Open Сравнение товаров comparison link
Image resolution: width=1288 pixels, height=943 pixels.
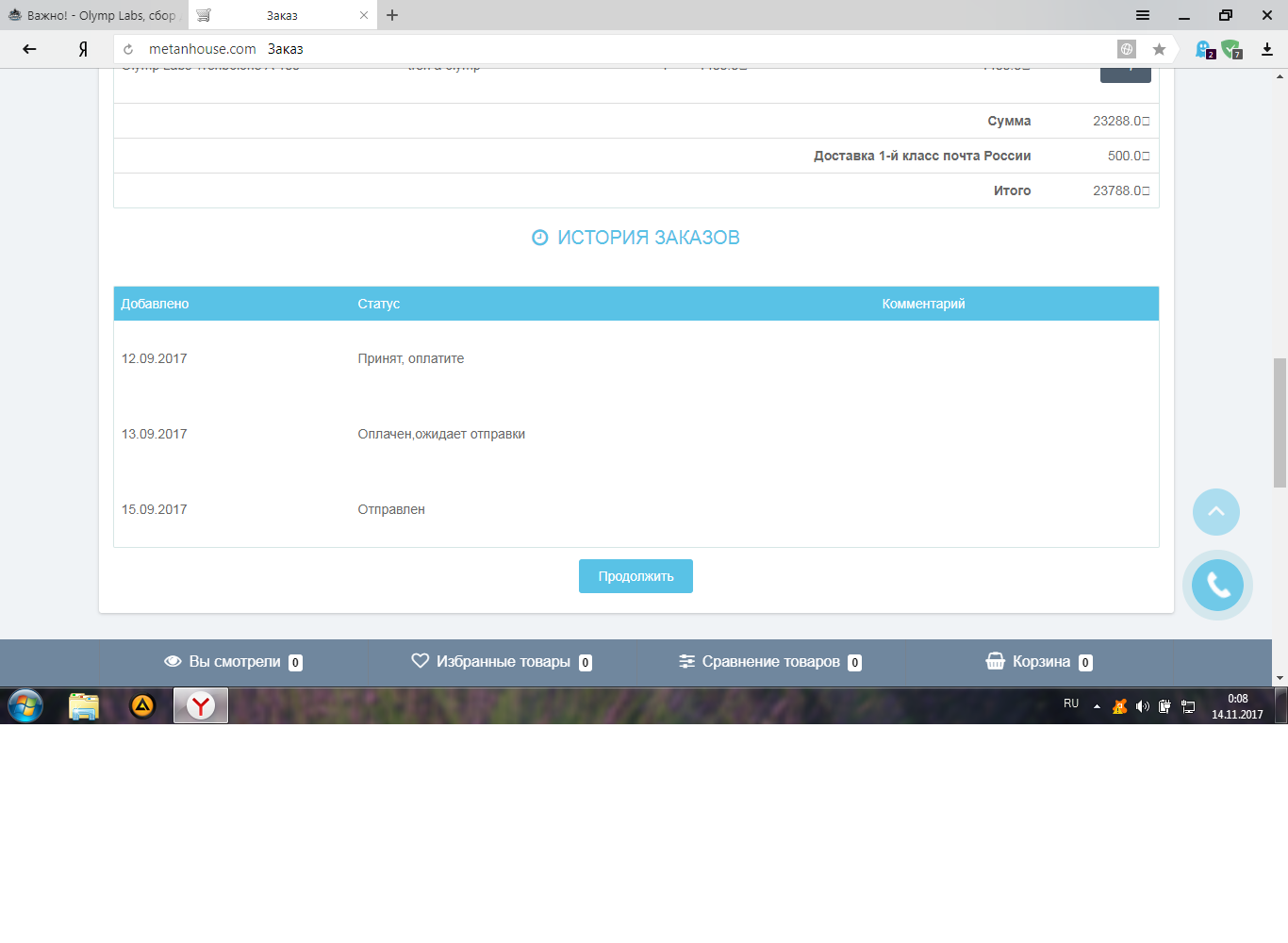770,662
